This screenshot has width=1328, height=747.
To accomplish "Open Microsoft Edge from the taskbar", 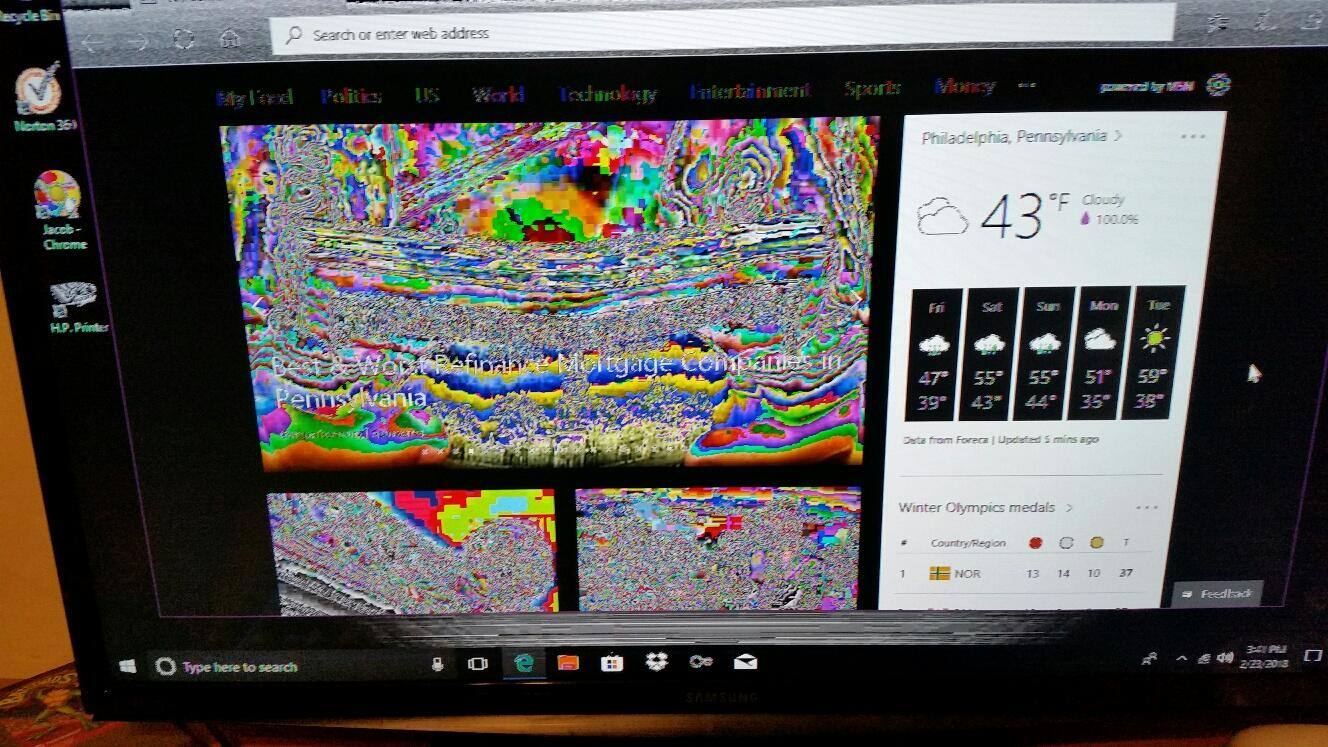I will [x=522, y=663].
